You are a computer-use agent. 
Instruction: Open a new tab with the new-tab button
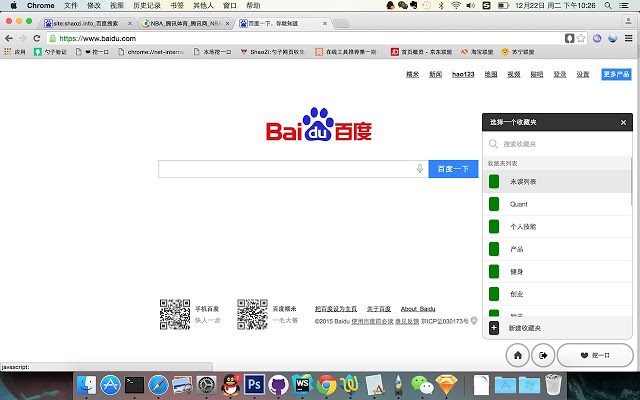click(x=341, y=24)
